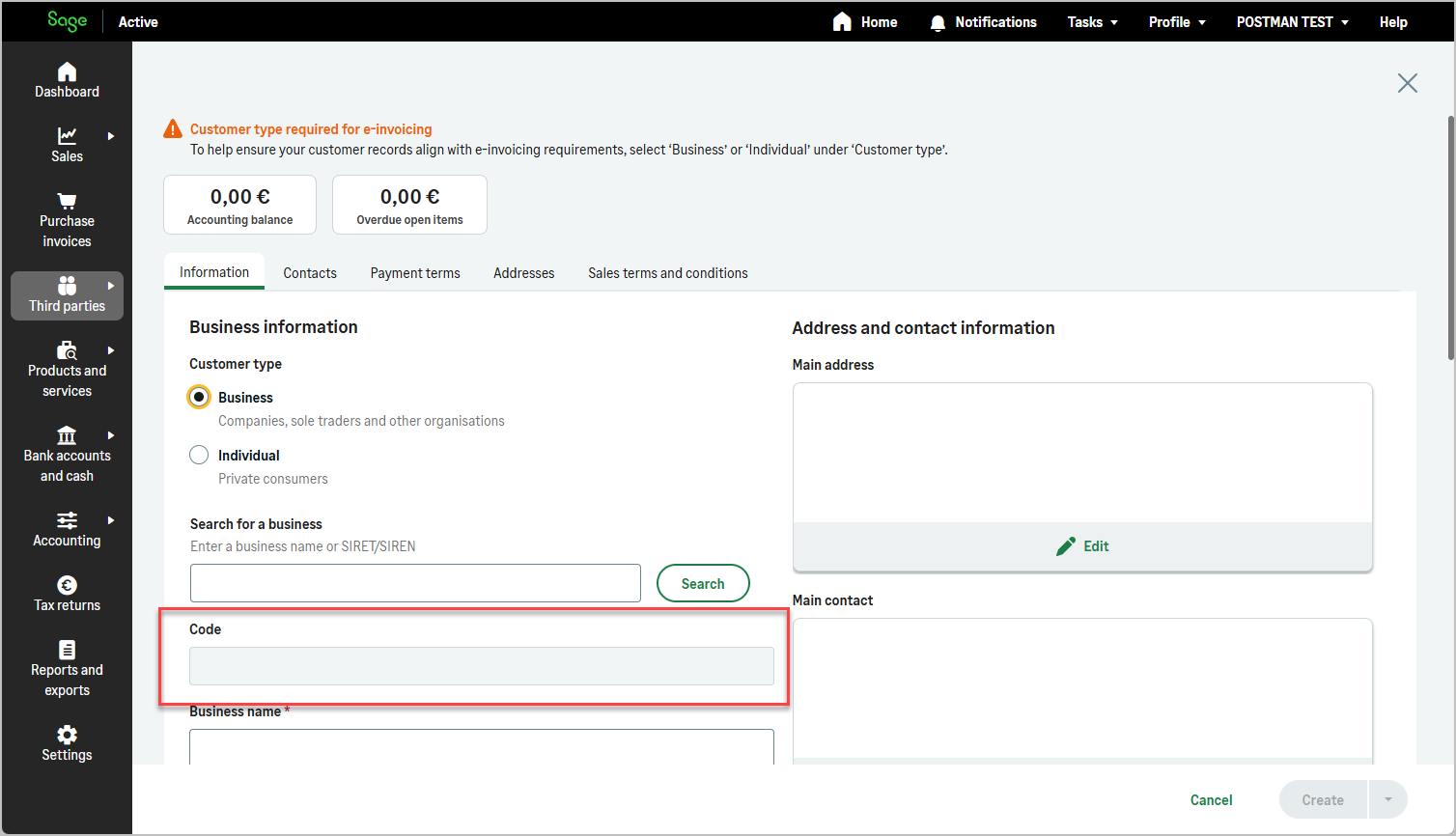Switch to the Addresses tab
This screenshot has width=1456, height=836.
pos(524,273)
